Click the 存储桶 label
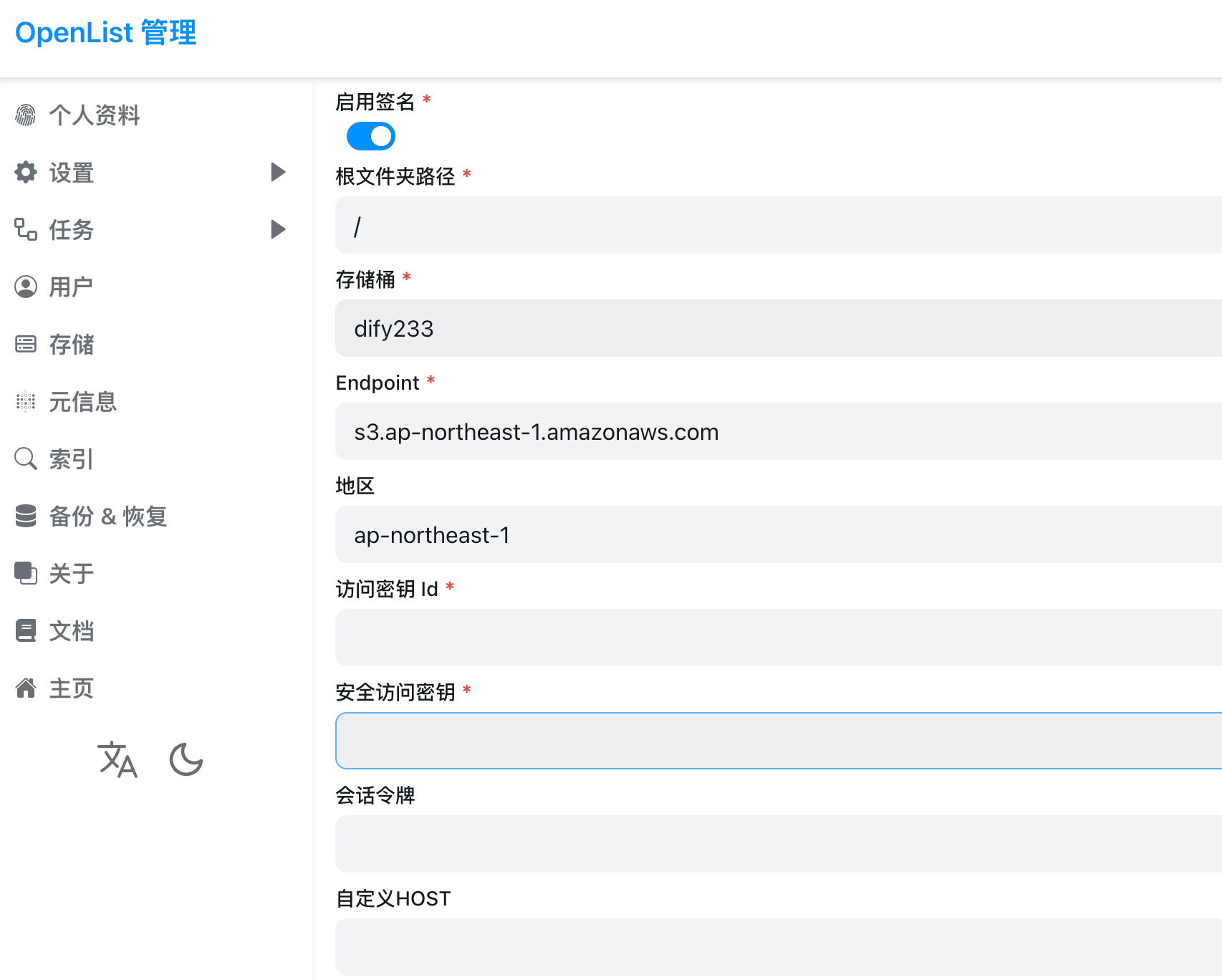This screenshot has width=1222, height=980. pos(365,279)
